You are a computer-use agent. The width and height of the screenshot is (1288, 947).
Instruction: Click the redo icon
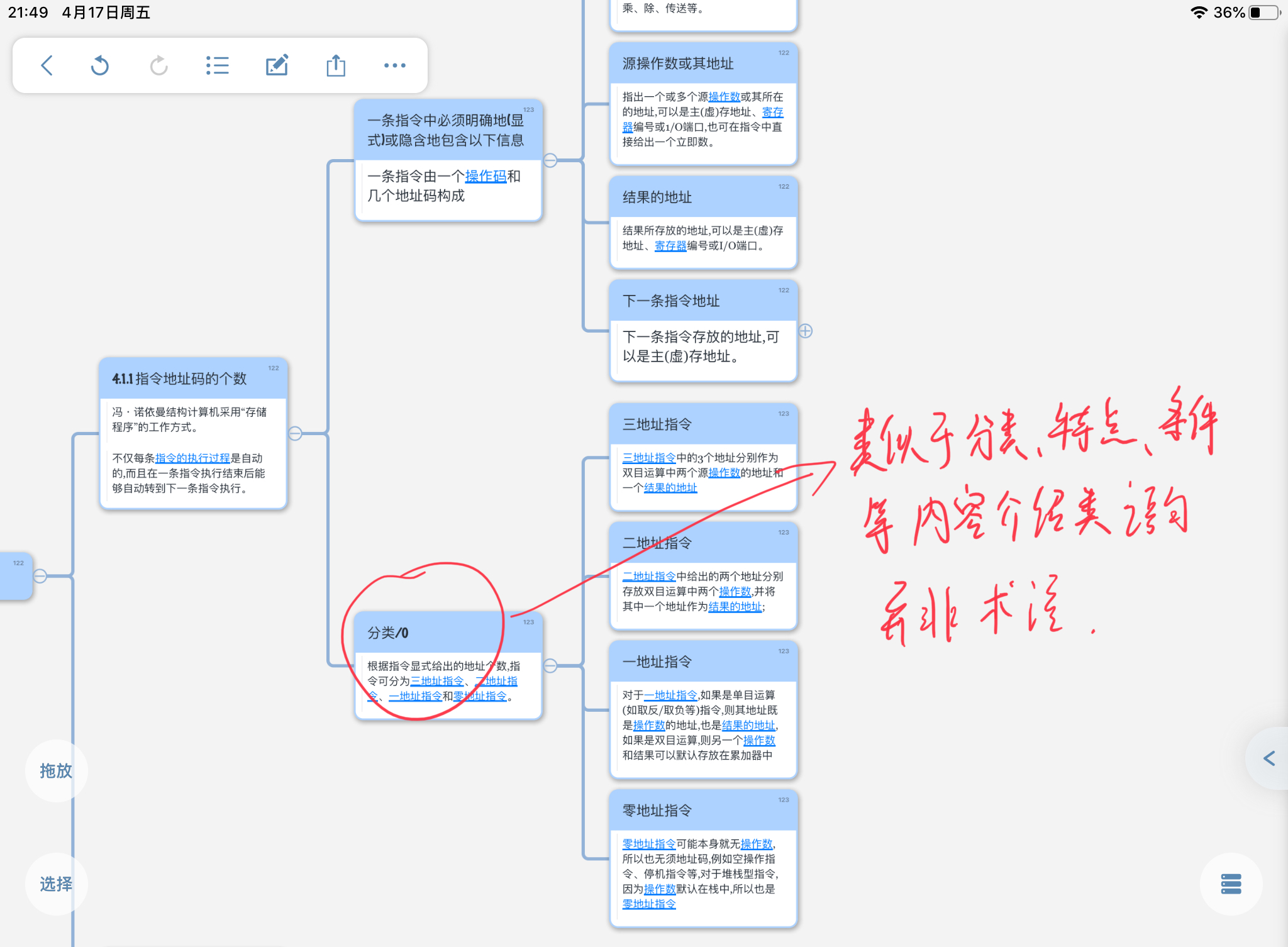(158, 65)
